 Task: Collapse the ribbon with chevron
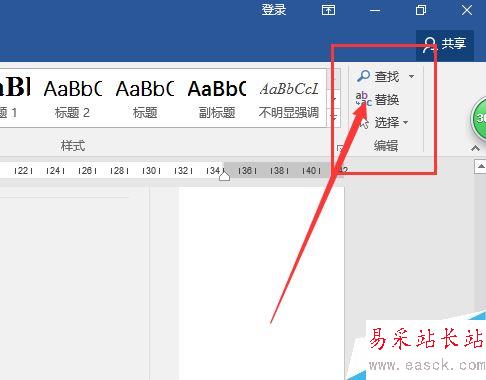click(x=475, y=148)
